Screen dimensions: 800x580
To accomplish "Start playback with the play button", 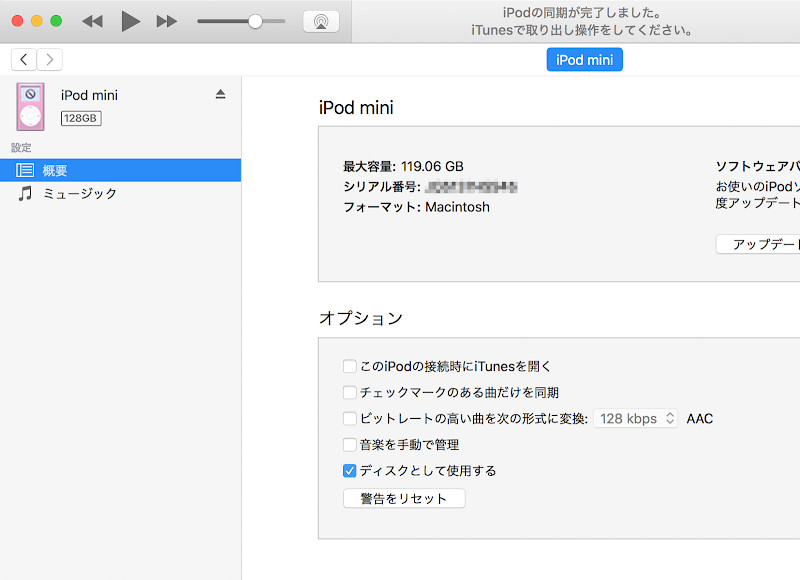I will (x=130, y=21).
